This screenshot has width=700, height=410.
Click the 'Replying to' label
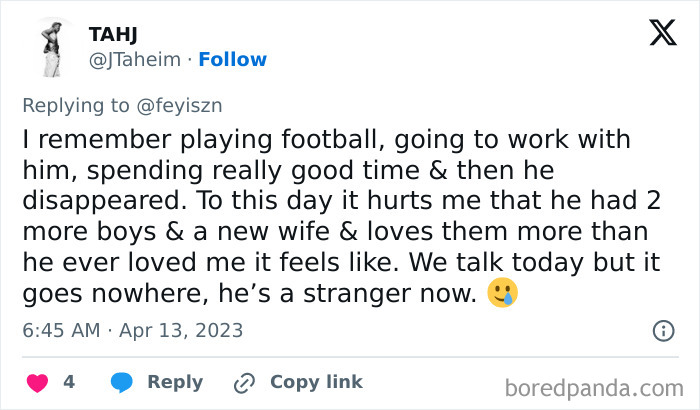76,103
